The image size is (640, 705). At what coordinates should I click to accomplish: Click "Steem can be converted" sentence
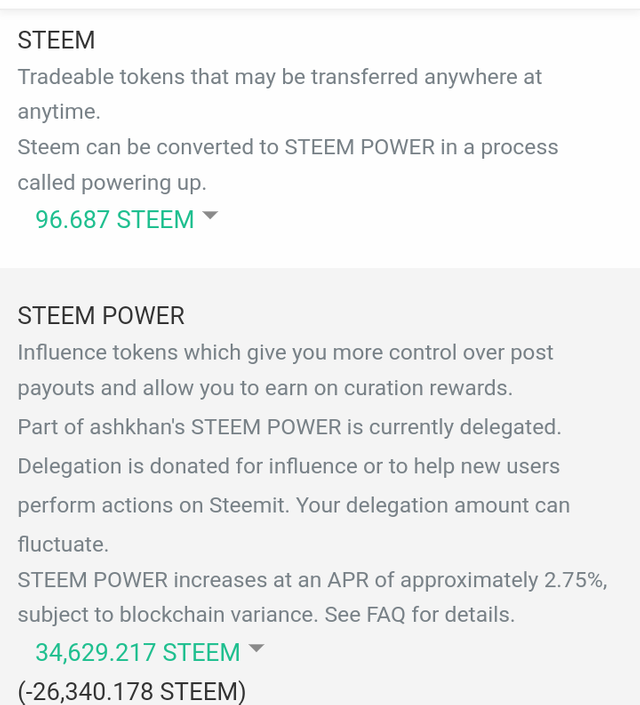pos(287,147)
